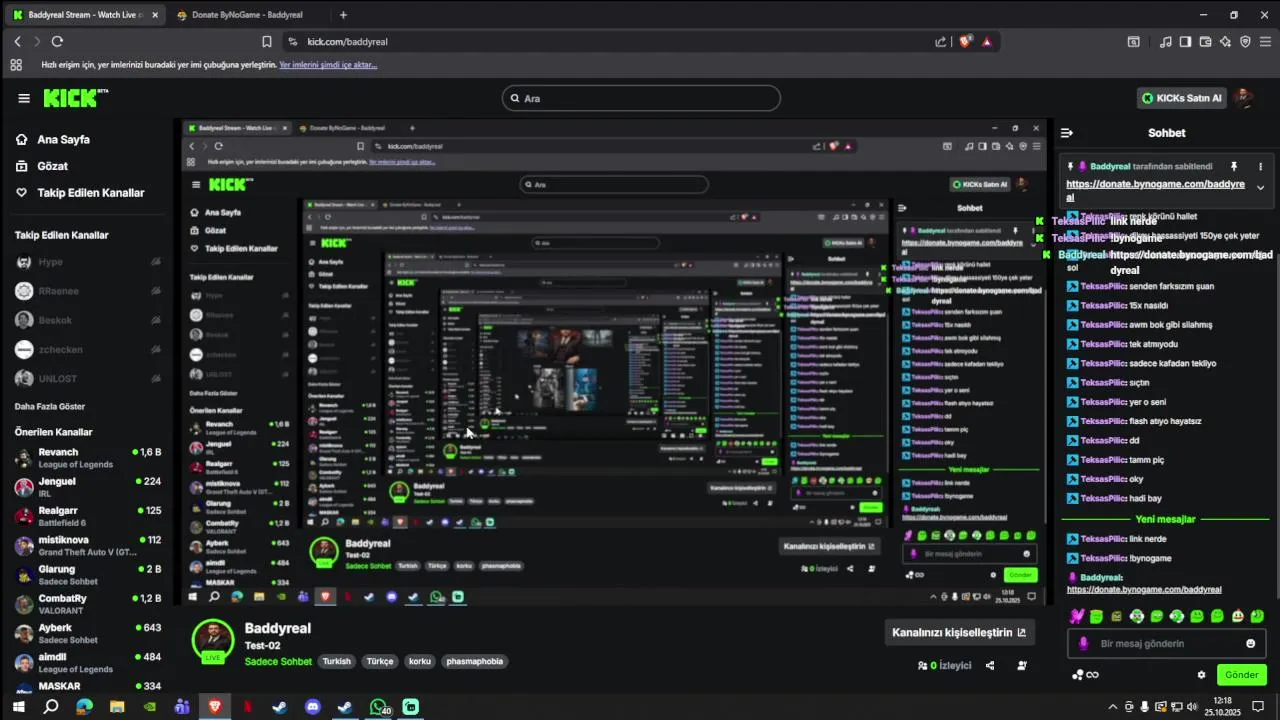Select followed channel Beskok
The width and height of the screenshot is (1280, 720).
(88, 320)
